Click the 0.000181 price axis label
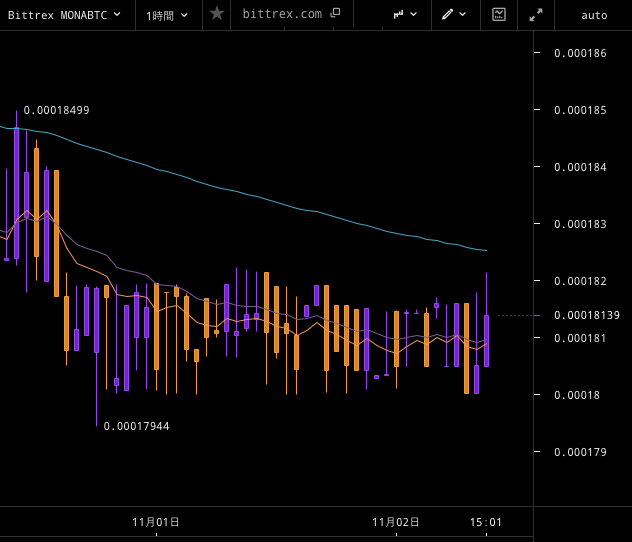Viewport: 632px width, 542px height. coord(580,338)
